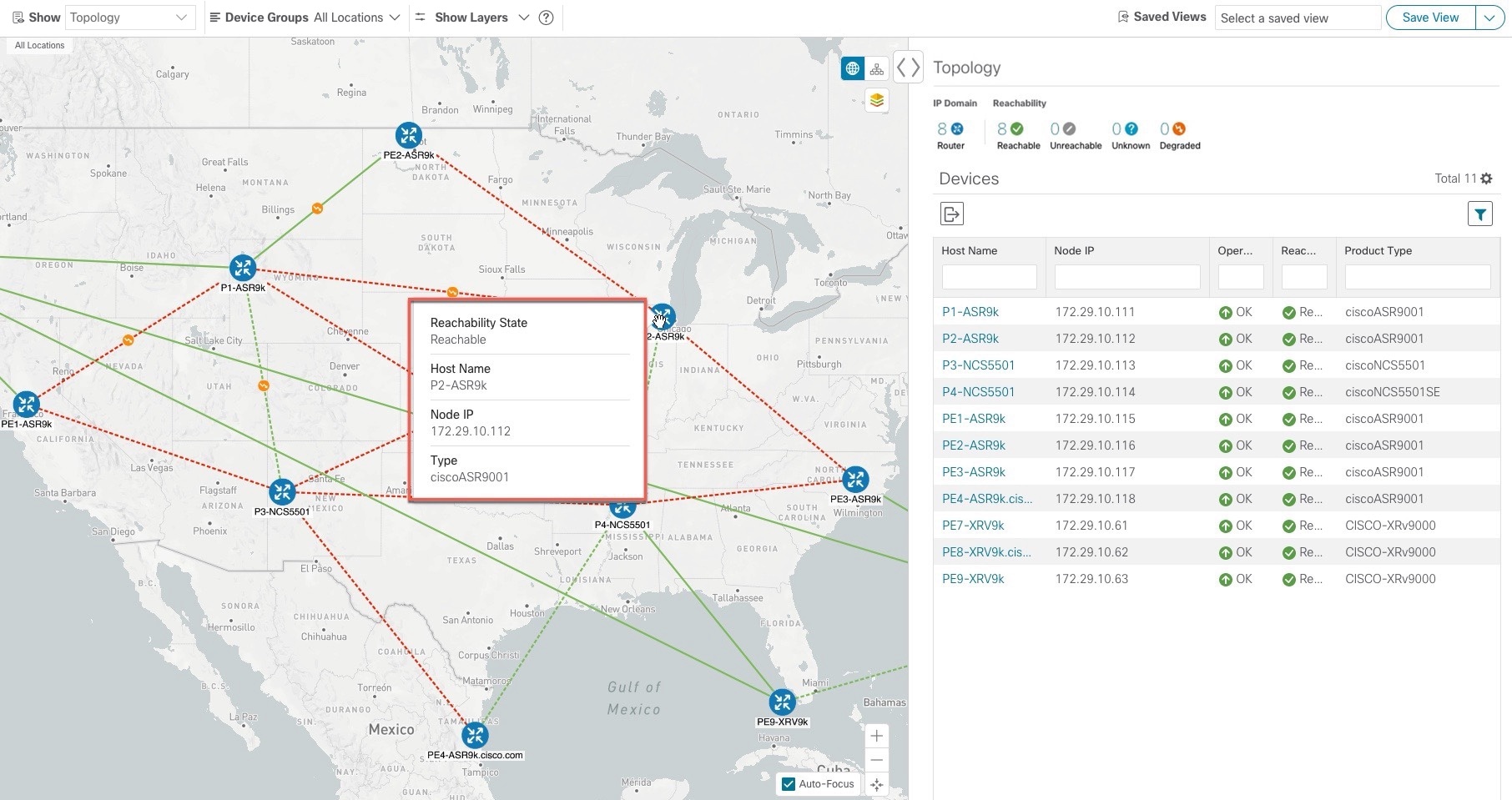Screen dimensions: 1512x800
Task: Open the help icon beside Show Layers
Action: pos(546,18)
